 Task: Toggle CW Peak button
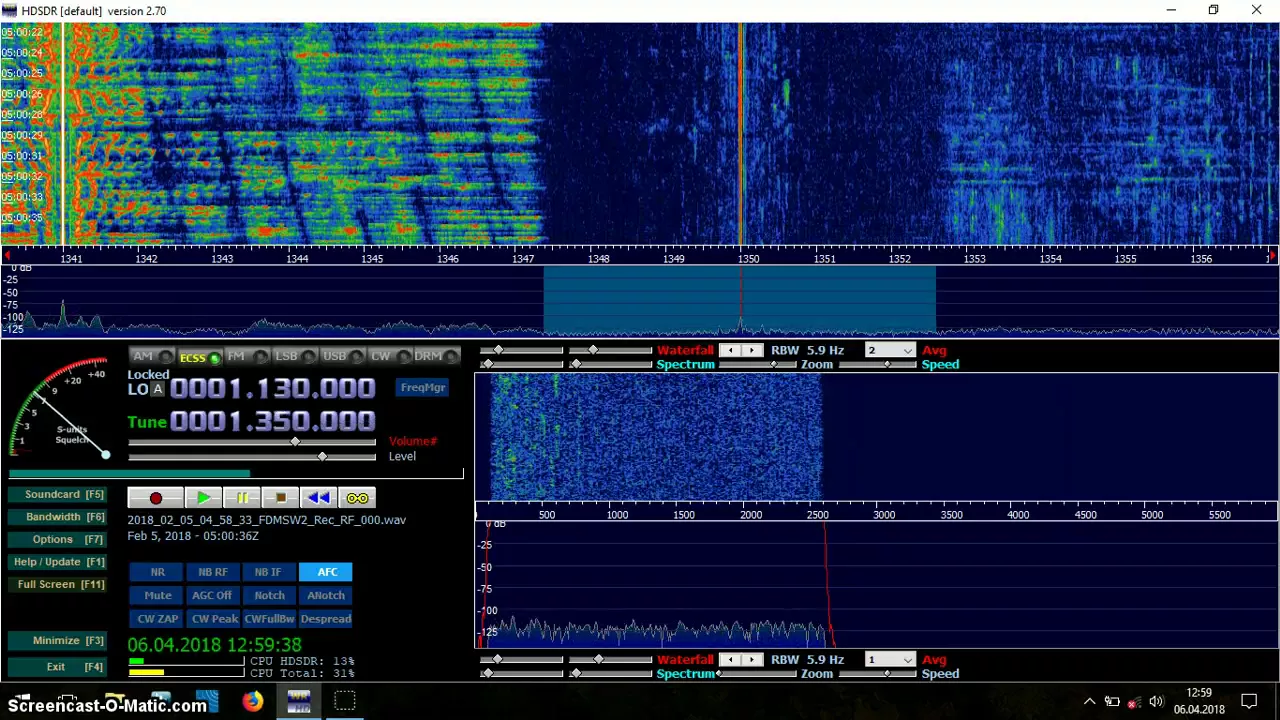pos(212,619)
